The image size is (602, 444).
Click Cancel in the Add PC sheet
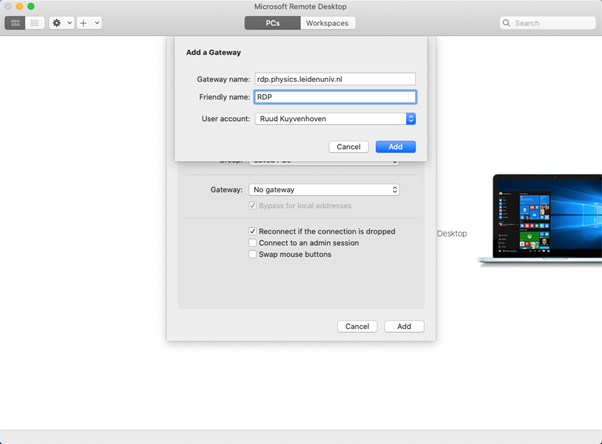pyautogui.click(x=357, y=326)
